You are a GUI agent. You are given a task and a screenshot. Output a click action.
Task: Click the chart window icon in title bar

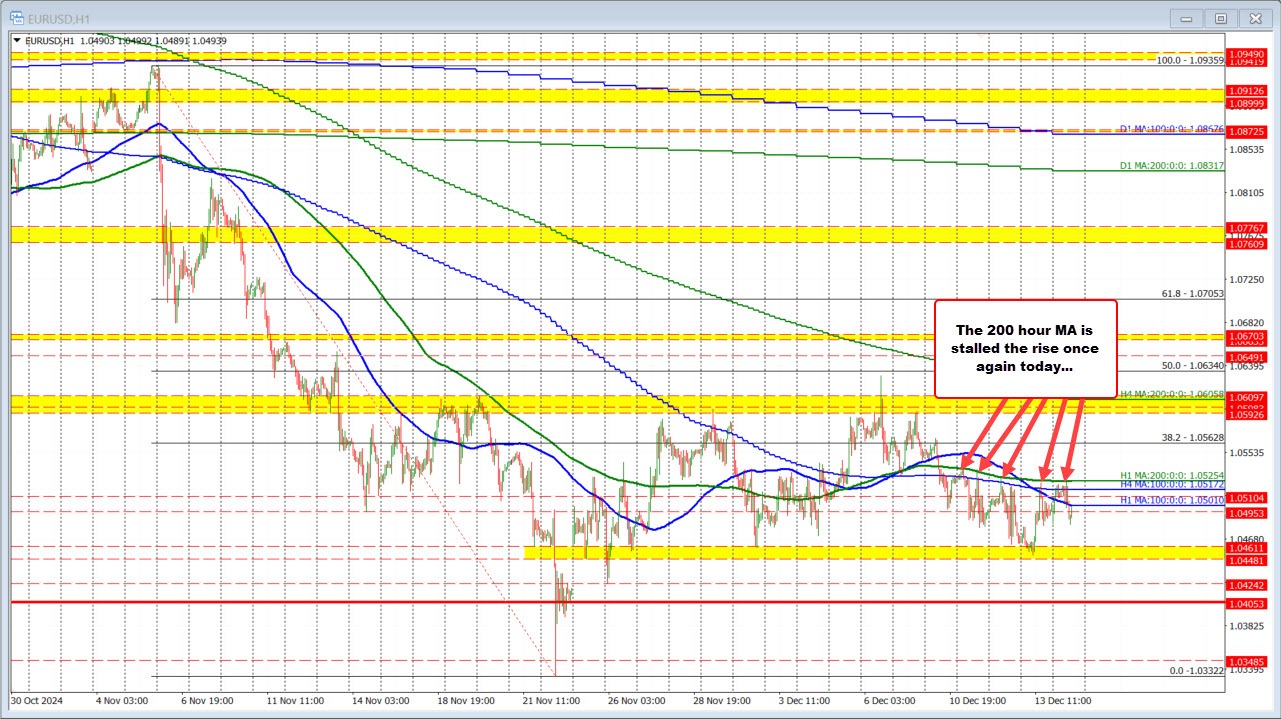pyautogui.click(x=17, y=17)
